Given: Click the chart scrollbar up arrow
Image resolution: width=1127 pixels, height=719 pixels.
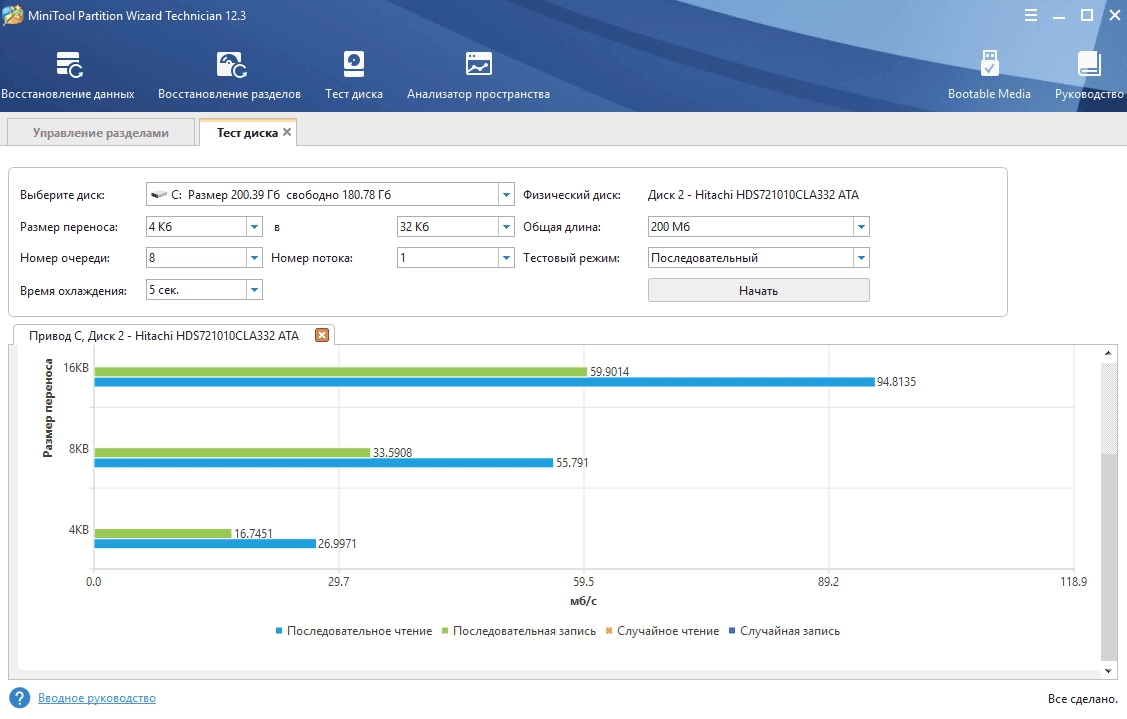Looking at the screenshot, I should (x=1108, y=353).
